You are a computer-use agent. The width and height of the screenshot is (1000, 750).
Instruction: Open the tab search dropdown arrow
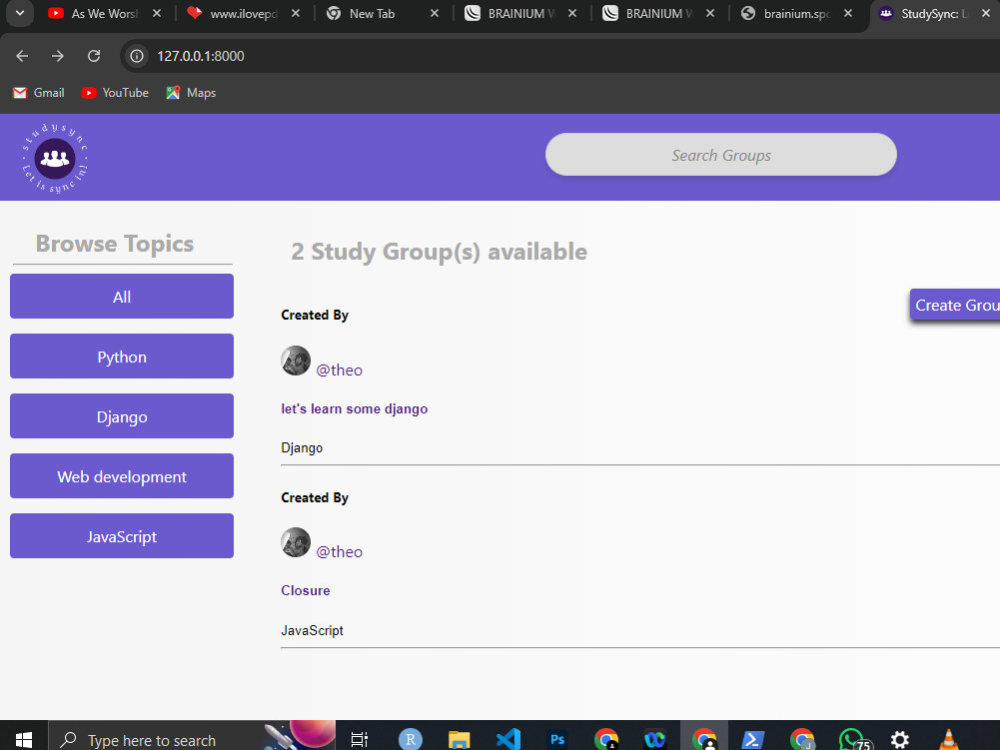(x=20, y=13)
